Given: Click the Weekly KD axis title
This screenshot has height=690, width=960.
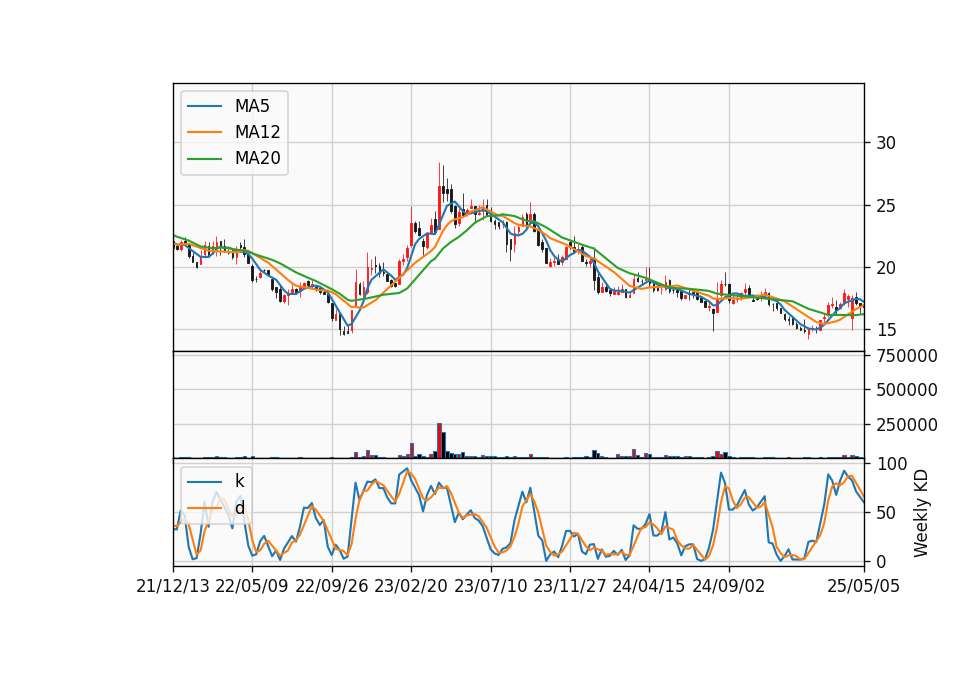Looking at the screenshot, I should tap(921, 514).
